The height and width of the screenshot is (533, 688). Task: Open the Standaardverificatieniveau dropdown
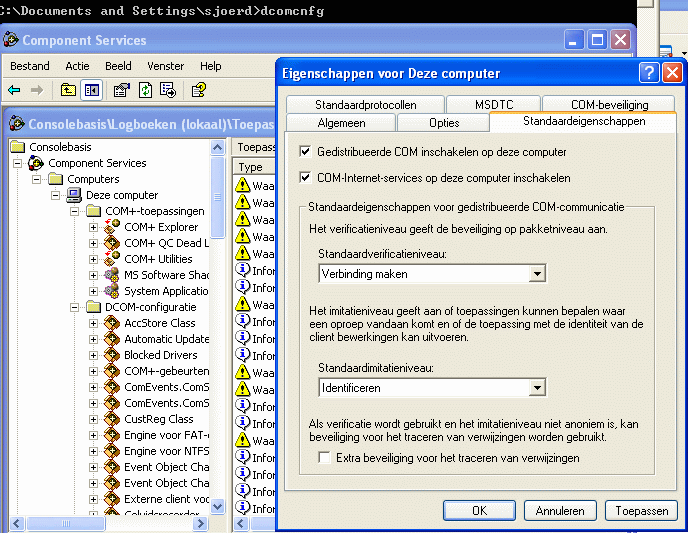(537, 274)
